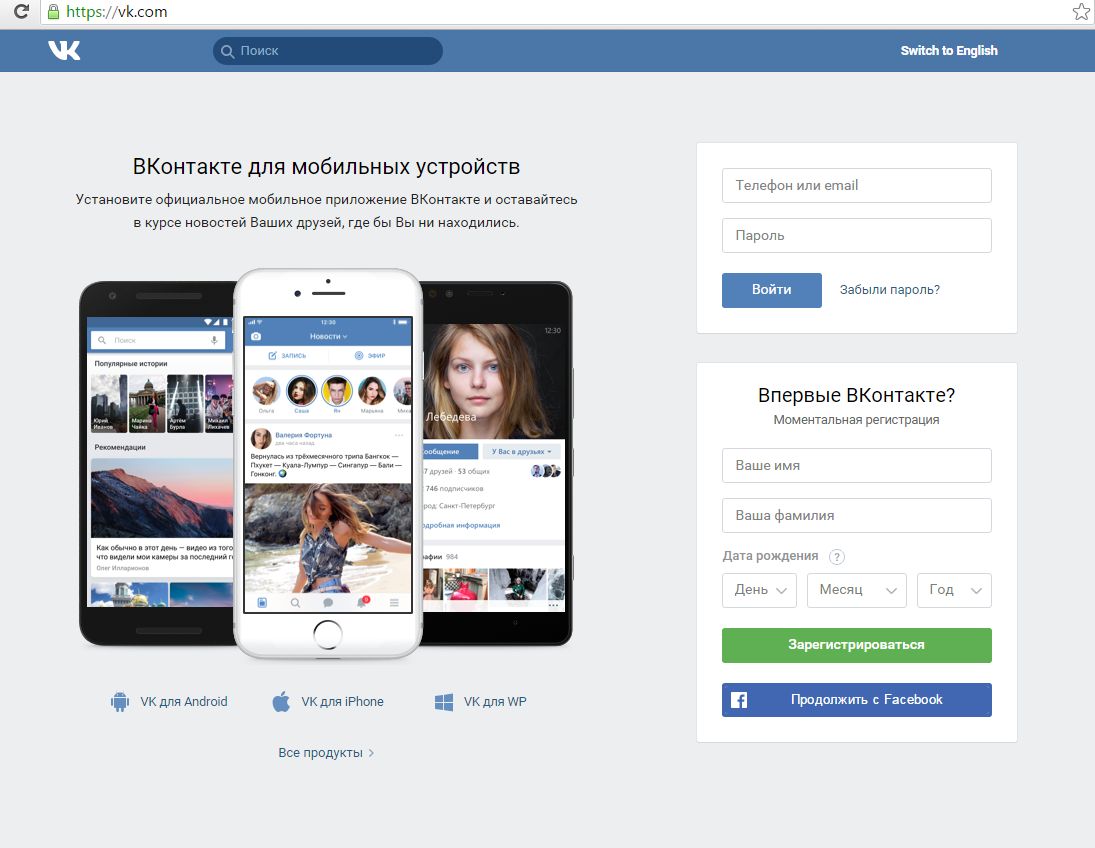Click the Apple logo icon
The height and width of the screenshot is (848, 1095).
click(x=281, y=702)
